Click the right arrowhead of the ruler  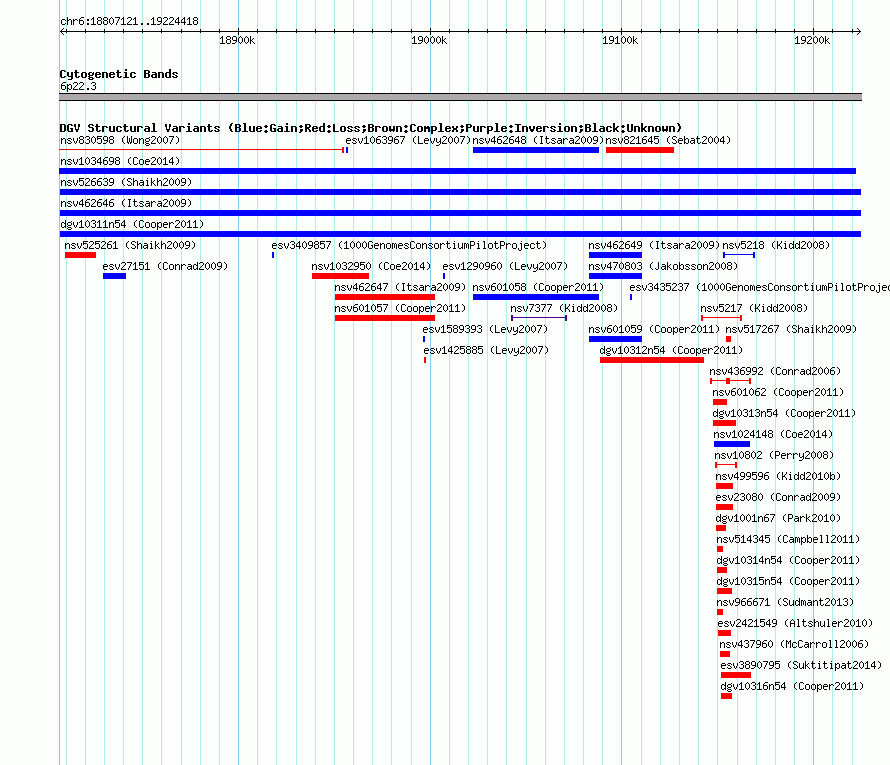[859, 31]
